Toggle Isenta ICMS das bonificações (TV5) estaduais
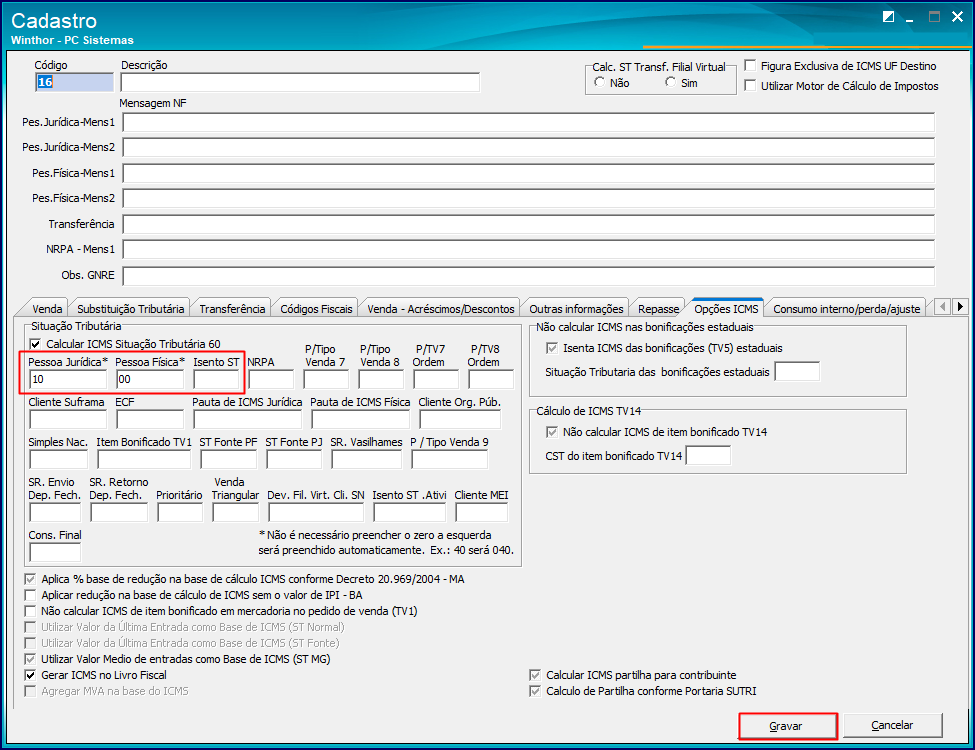Screen dimensions: 975x750 pyautogui.click(x=552, y=348)
